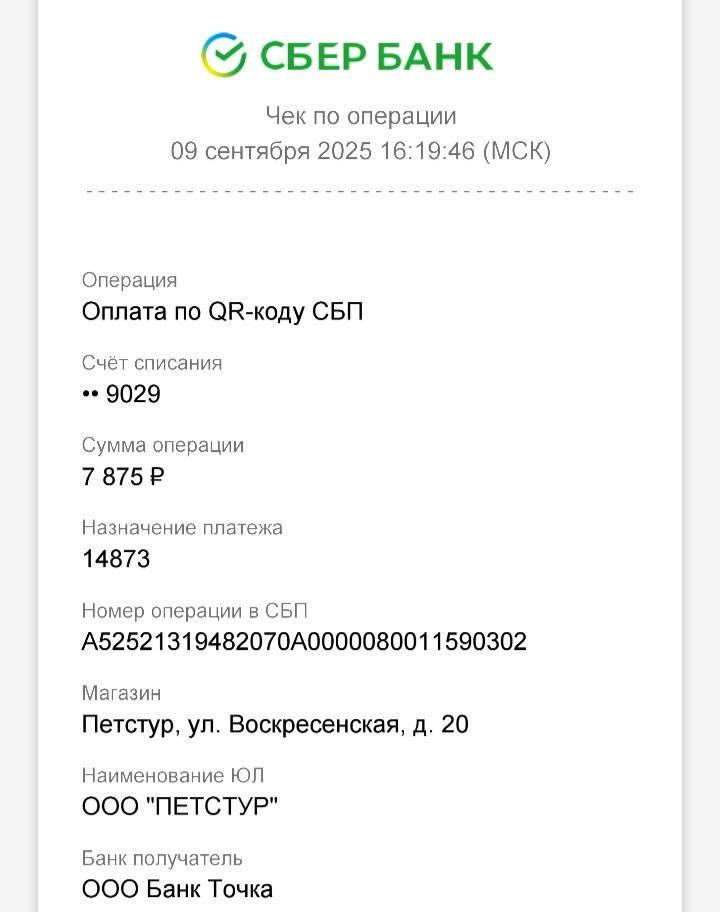Click the Сумма операции label
720x912 pixels.
pos(163,446)
